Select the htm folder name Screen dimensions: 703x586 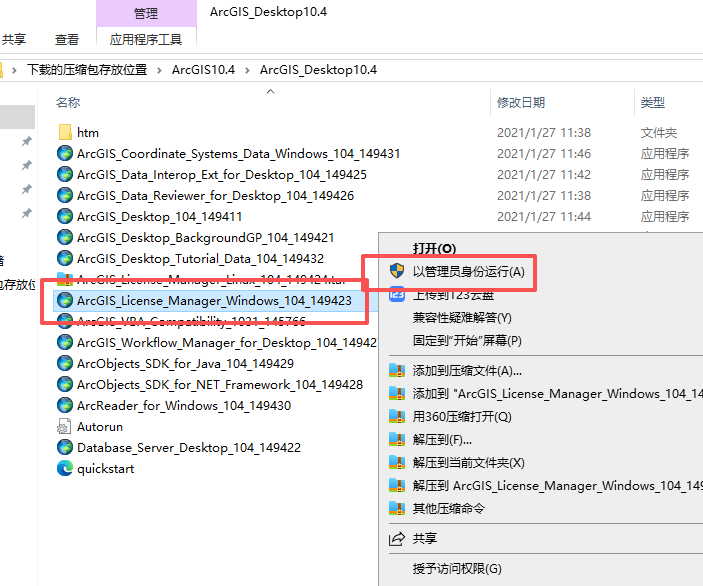[88, 133]
